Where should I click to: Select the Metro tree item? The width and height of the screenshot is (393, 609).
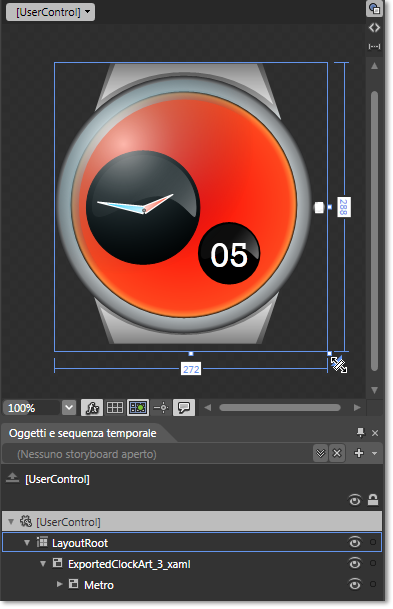pyautogui.click(x=99, y=585)
